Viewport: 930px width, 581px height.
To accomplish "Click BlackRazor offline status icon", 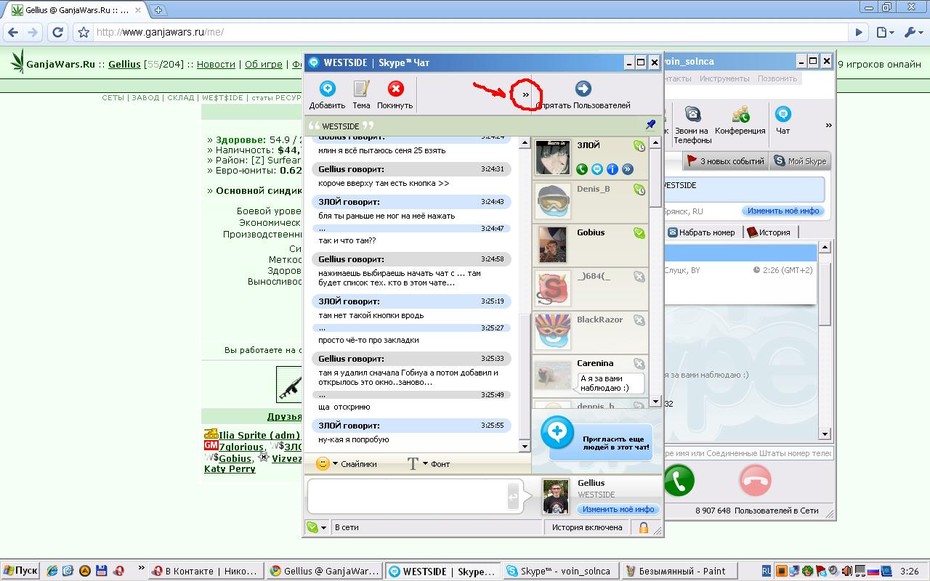I will [639, 320].
